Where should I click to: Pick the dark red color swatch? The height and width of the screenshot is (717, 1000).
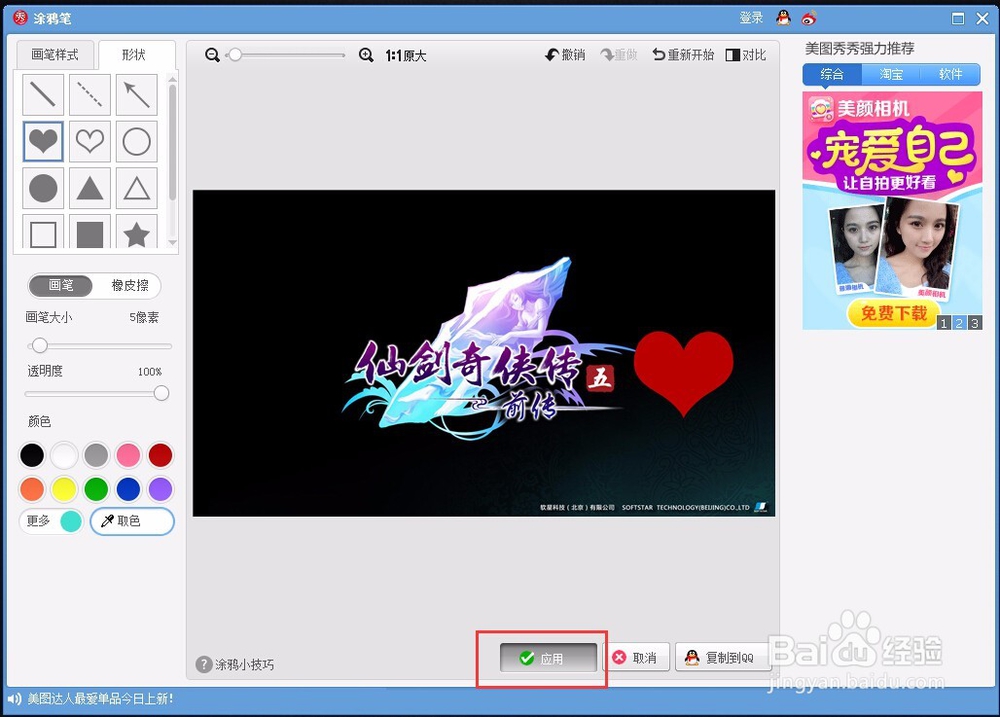160,455
